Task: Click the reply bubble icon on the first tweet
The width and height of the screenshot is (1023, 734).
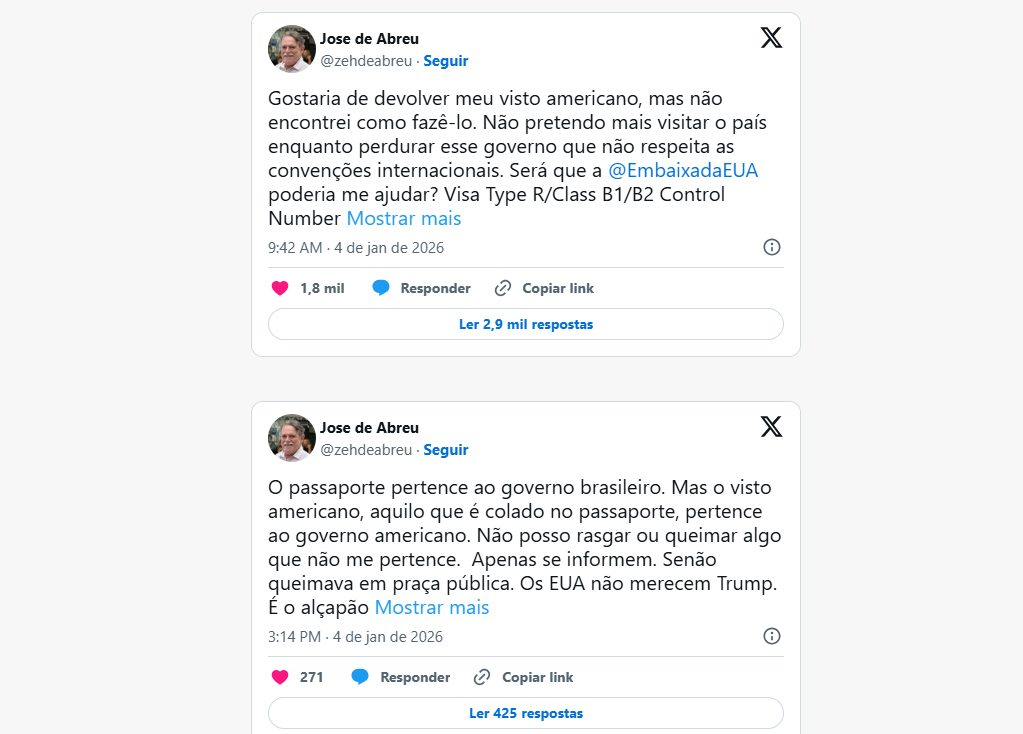Action: (x=381, y=288)
